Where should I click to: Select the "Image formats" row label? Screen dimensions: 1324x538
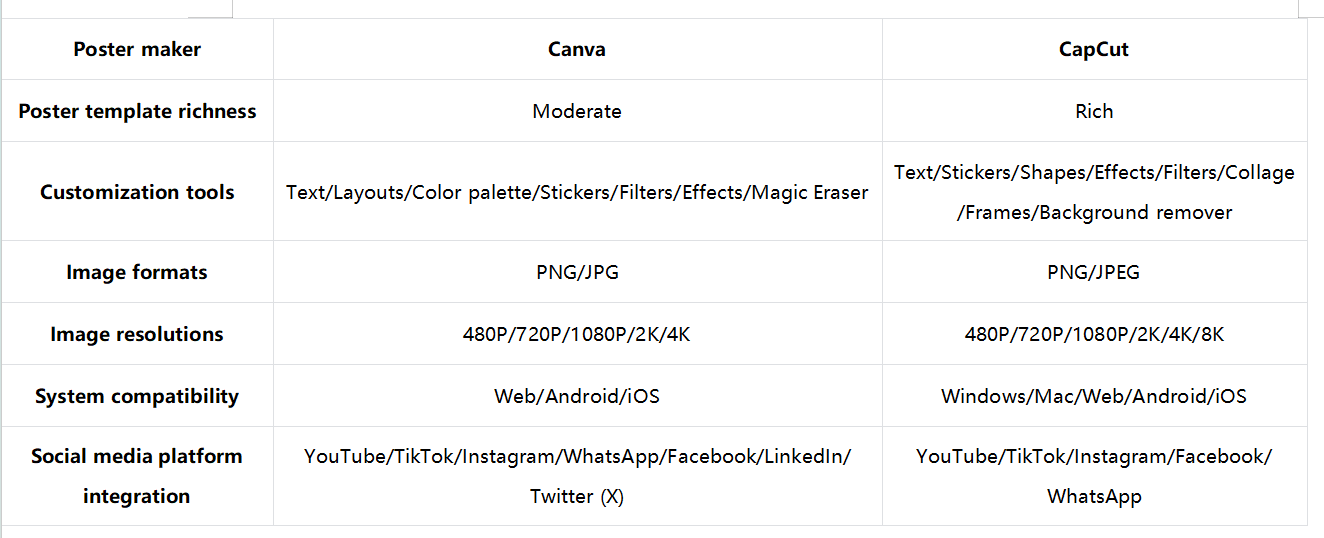click(x=137, y=272)
